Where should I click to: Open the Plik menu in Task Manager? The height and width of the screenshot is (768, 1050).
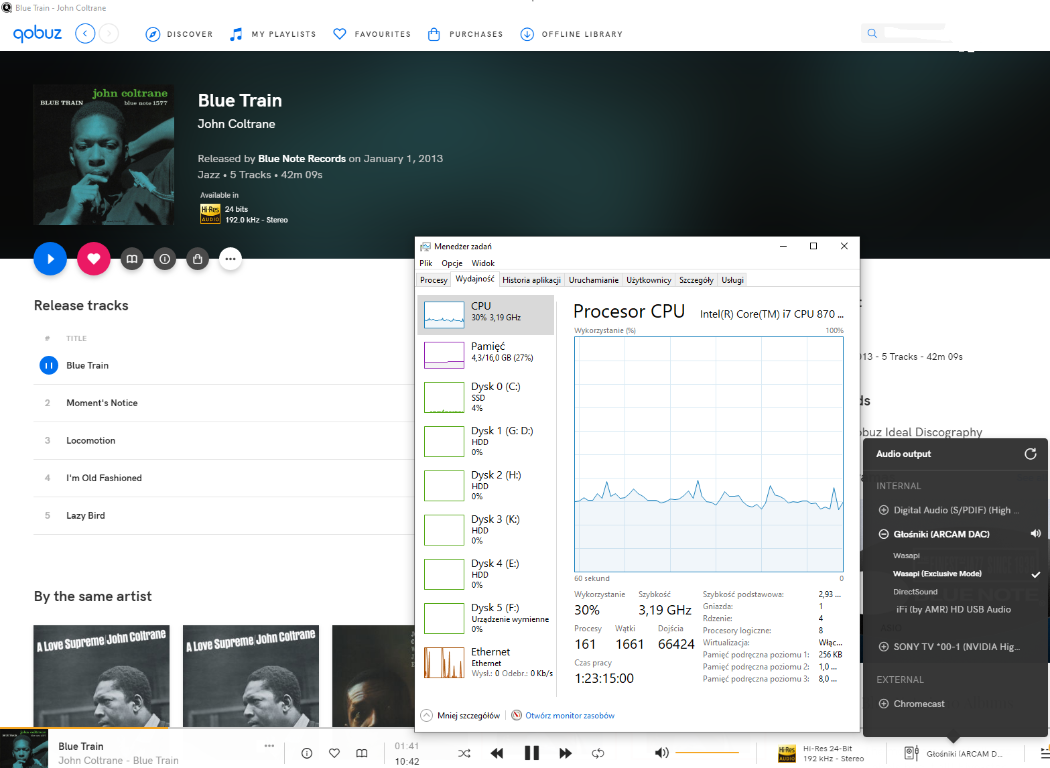(x=426, y=263)
